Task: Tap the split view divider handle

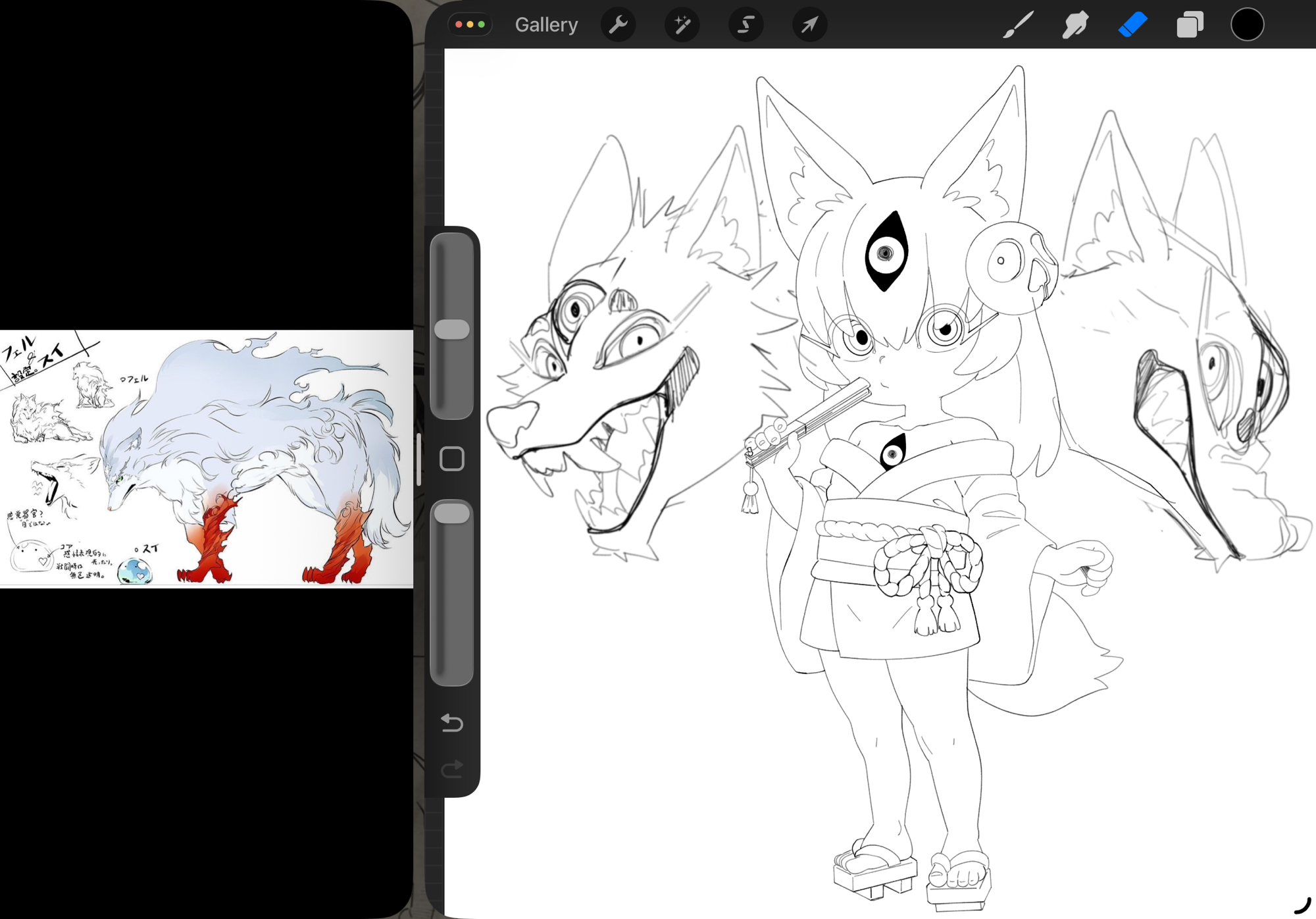Action: [x=418, y=459]
